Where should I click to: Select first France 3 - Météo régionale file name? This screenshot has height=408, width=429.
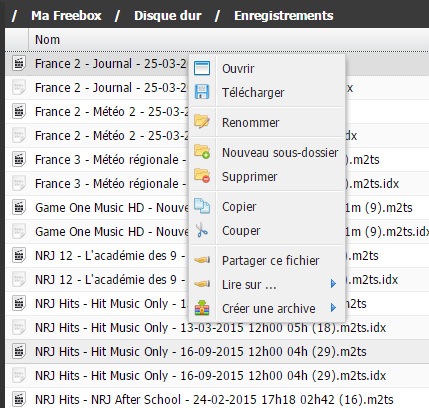(x=112, y=159)
